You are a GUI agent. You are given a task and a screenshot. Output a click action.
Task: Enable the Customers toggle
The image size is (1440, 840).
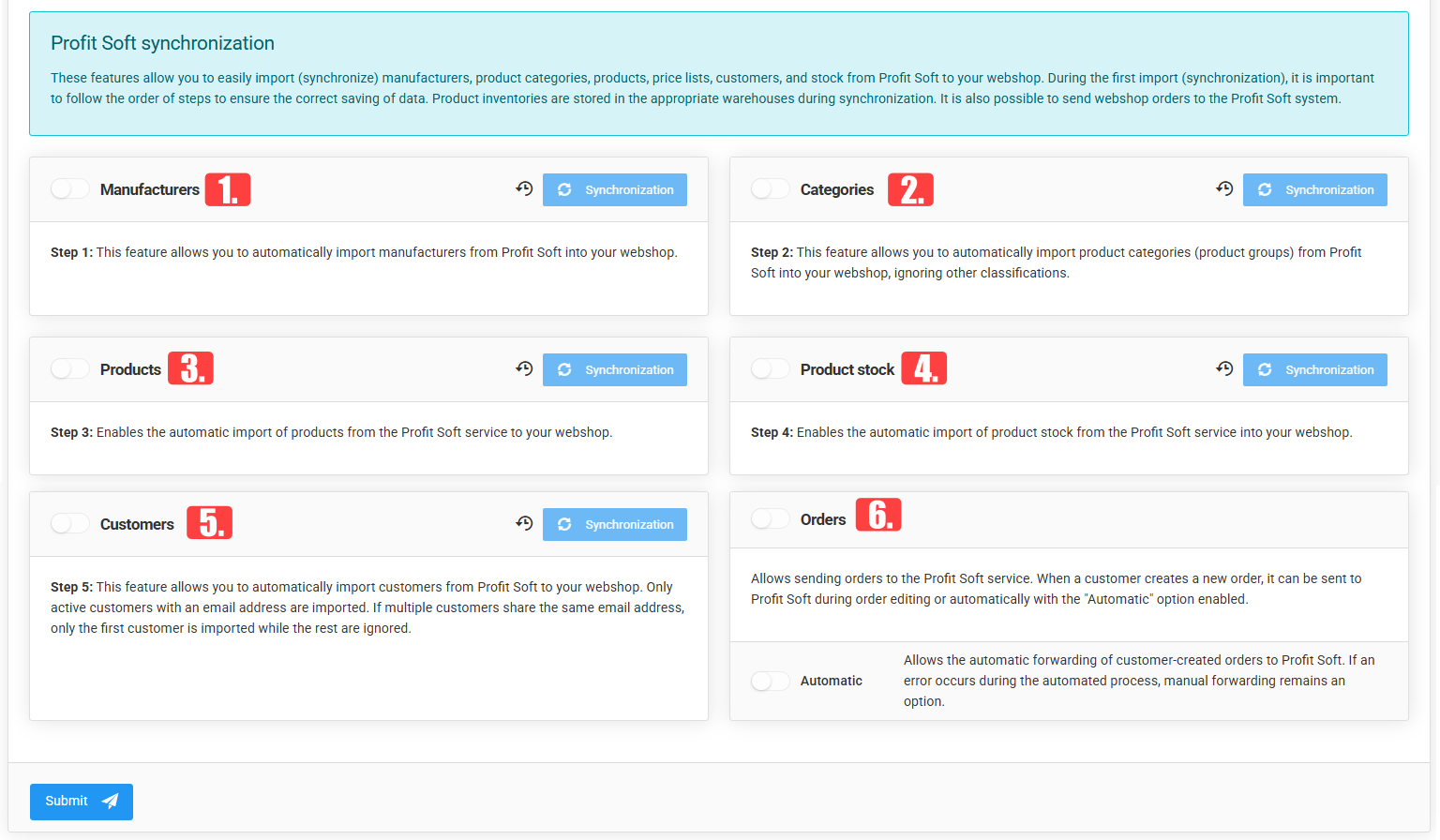(x=70, y=524)
